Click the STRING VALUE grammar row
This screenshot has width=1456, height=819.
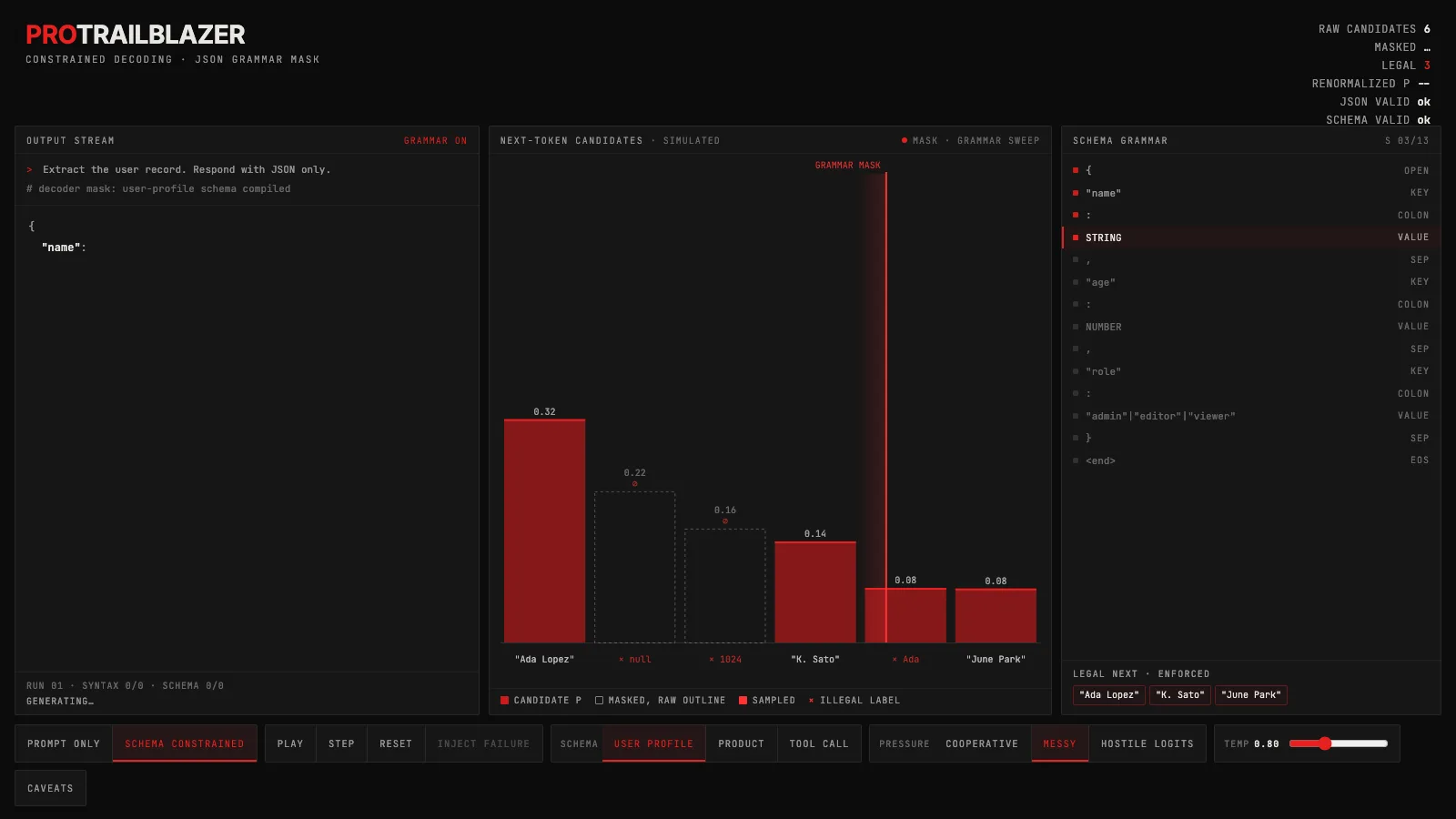(1250, 238)
